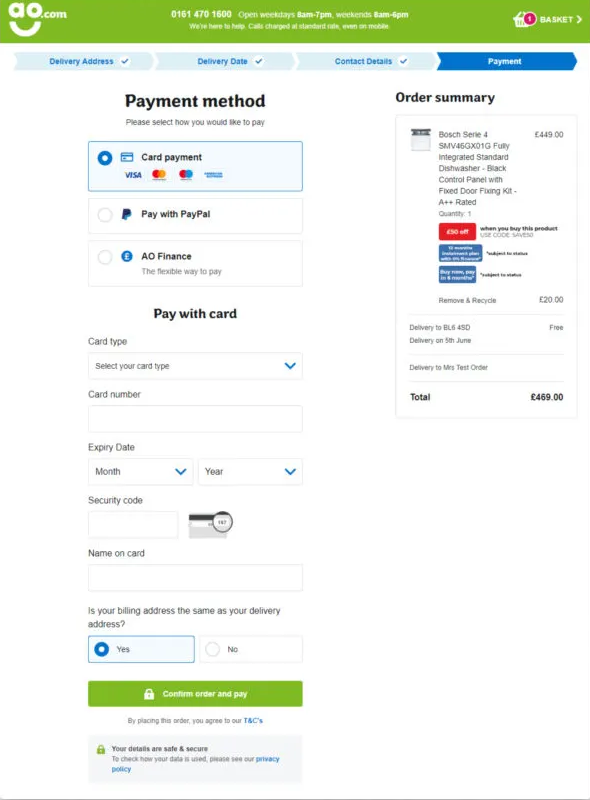Image resolution: width=590 pixels, height=800 pixels.
Task: Click the card number input field
Action: coord(195,418)
